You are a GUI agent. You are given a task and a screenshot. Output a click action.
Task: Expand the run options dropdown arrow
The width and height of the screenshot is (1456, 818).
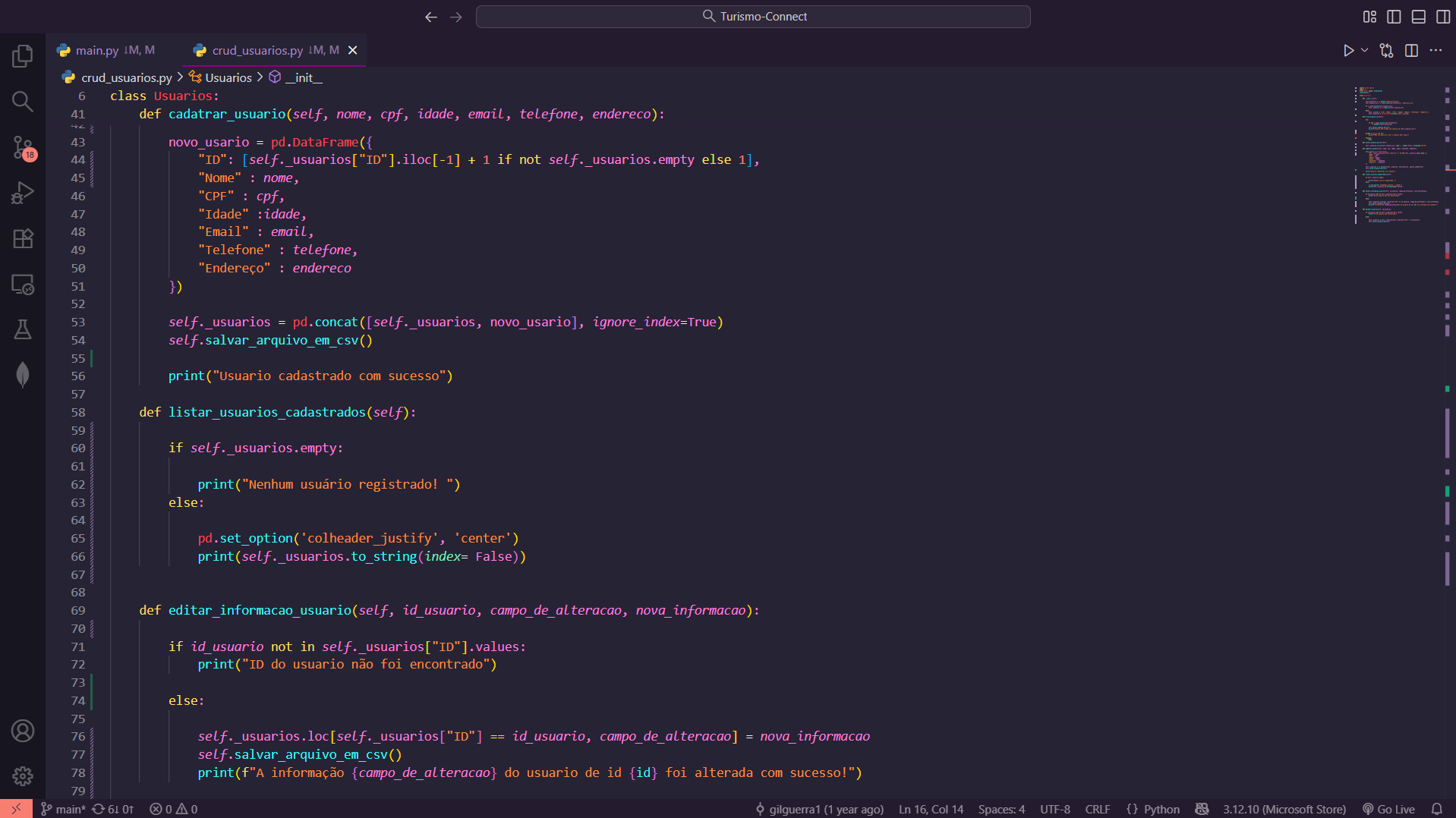point(1364,51)
